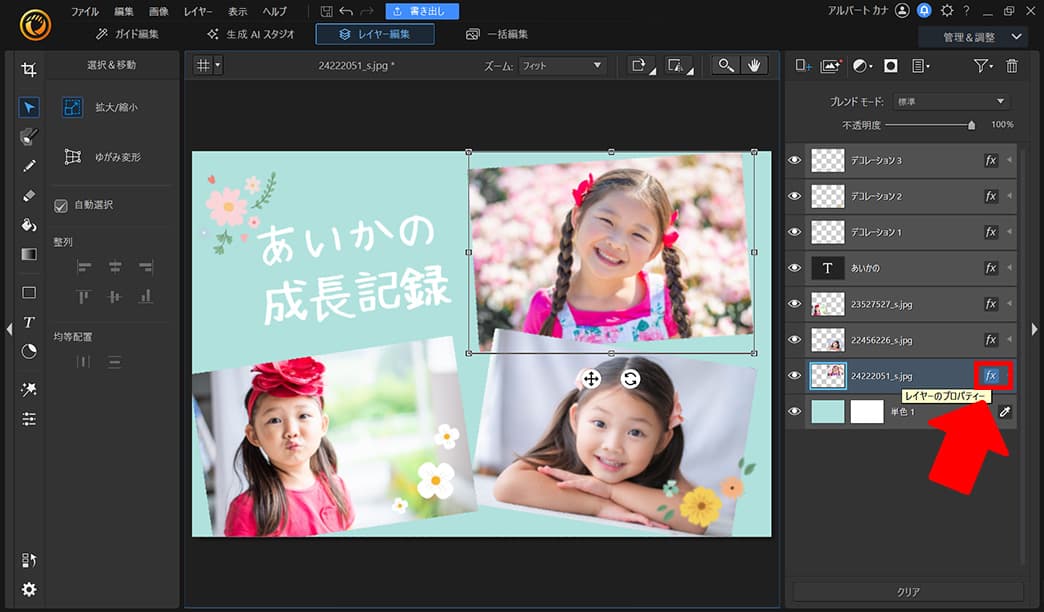Screen dimensions: 1044x612
Task: Hide the 単色 1 background layer
Action: 795,411
